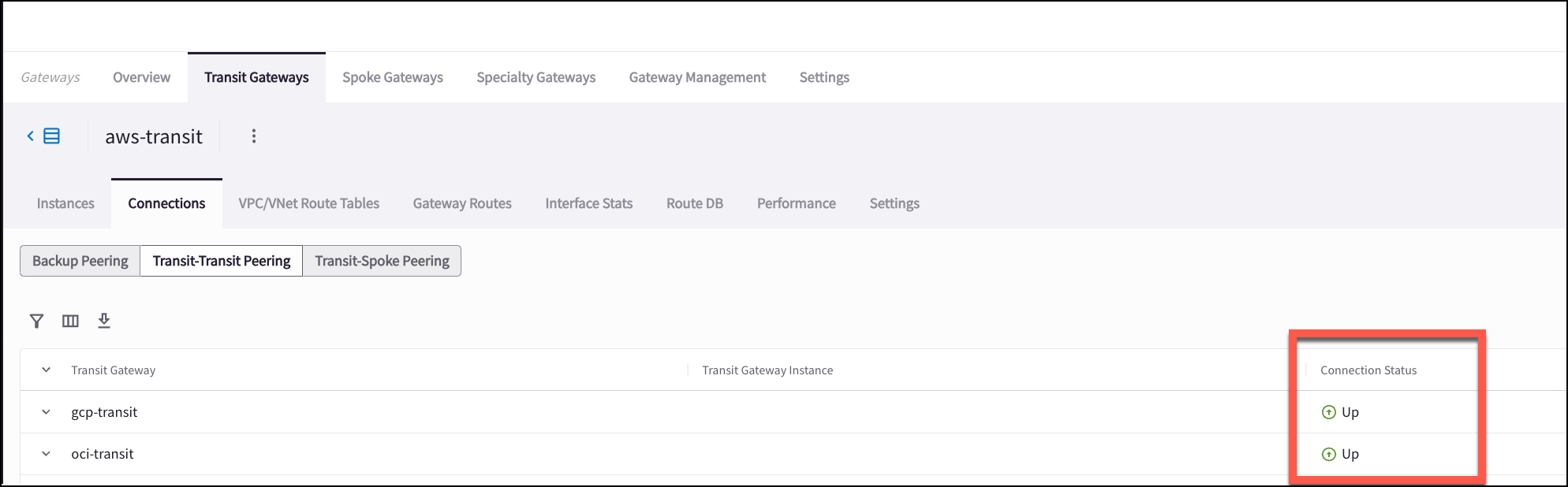Click the Up status icon for gcp-transit

click(x=1329, y=411)
